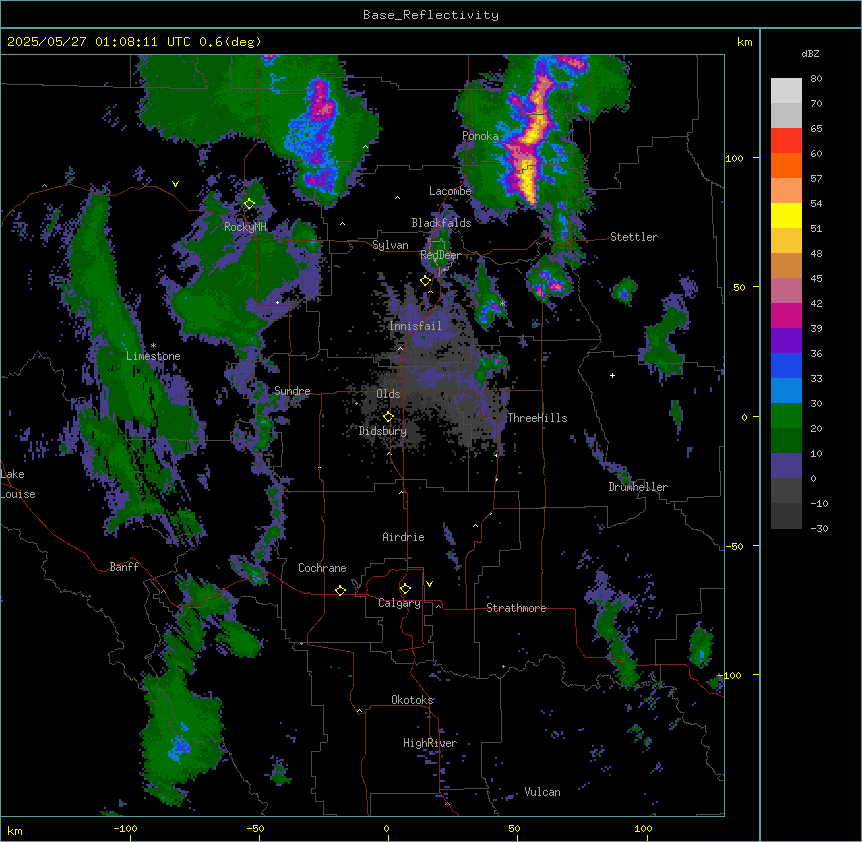Screen dimensions: 862x842
Task: Click the Strathmore label
Action: coord(516,608)
